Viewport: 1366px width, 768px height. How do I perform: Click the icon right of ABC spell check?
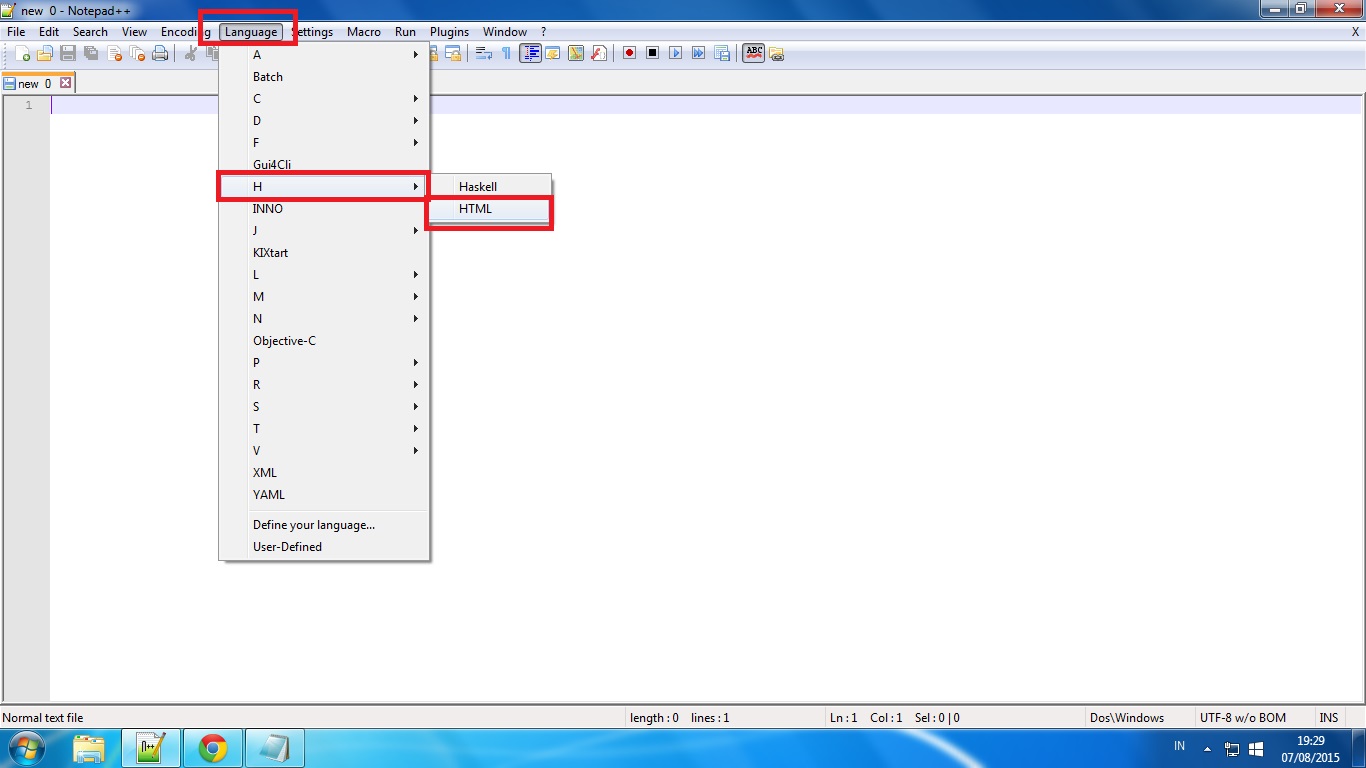point(776,54)
